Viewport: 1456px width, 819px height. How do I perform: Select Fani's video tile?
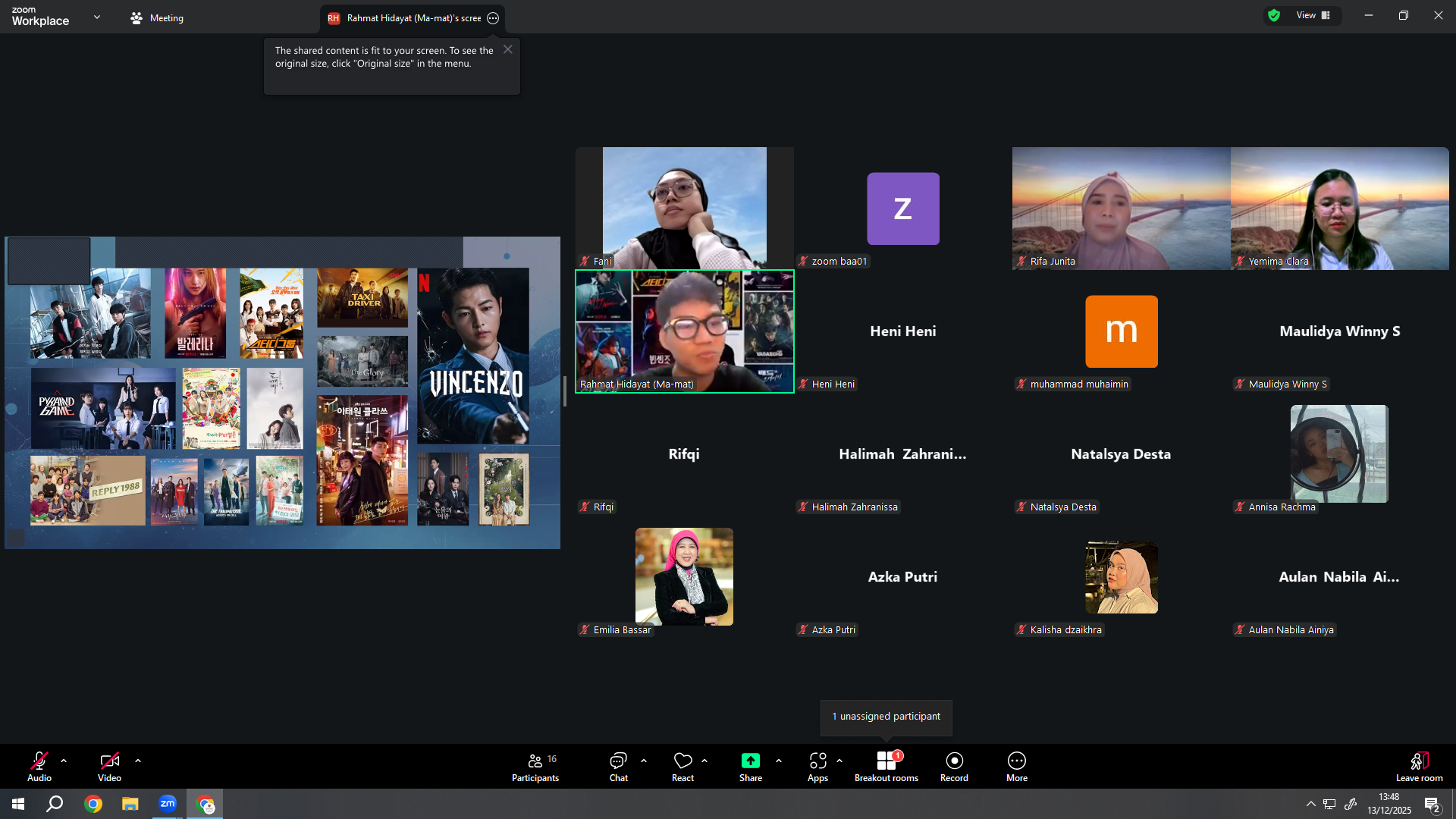684,208
